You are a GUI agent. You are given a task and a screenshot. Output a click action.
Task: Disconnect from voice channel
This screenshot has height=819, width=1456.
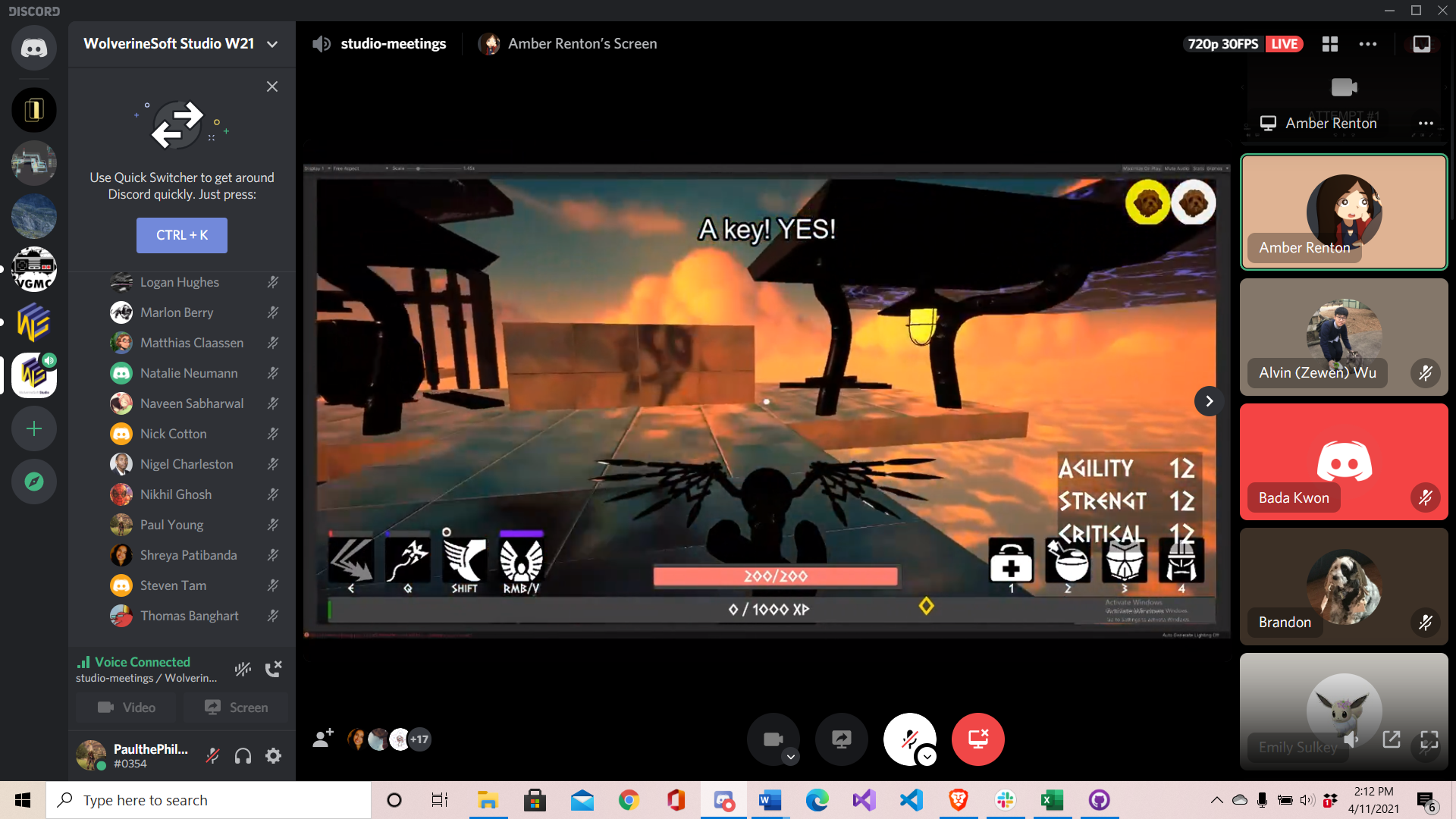click(x=273, y=669)
